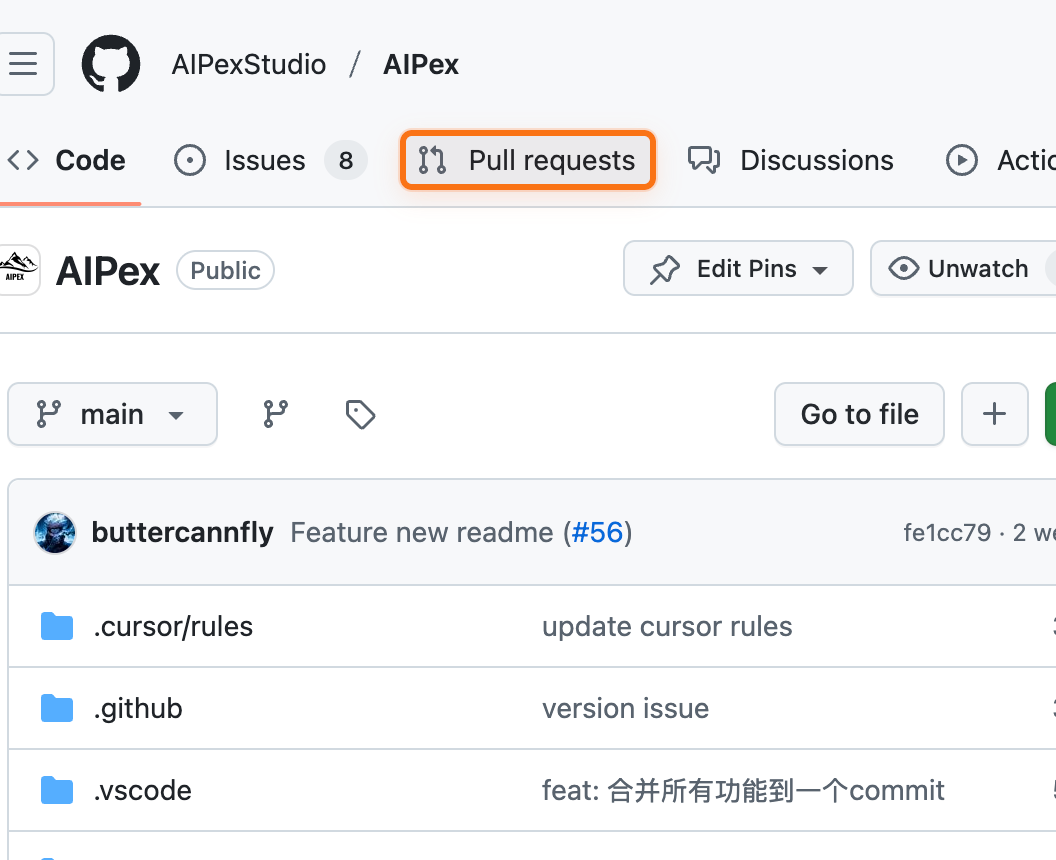Screen dimensions: 1056x860
Task: View tags via the tag icon
Action: tap(360, 414)
